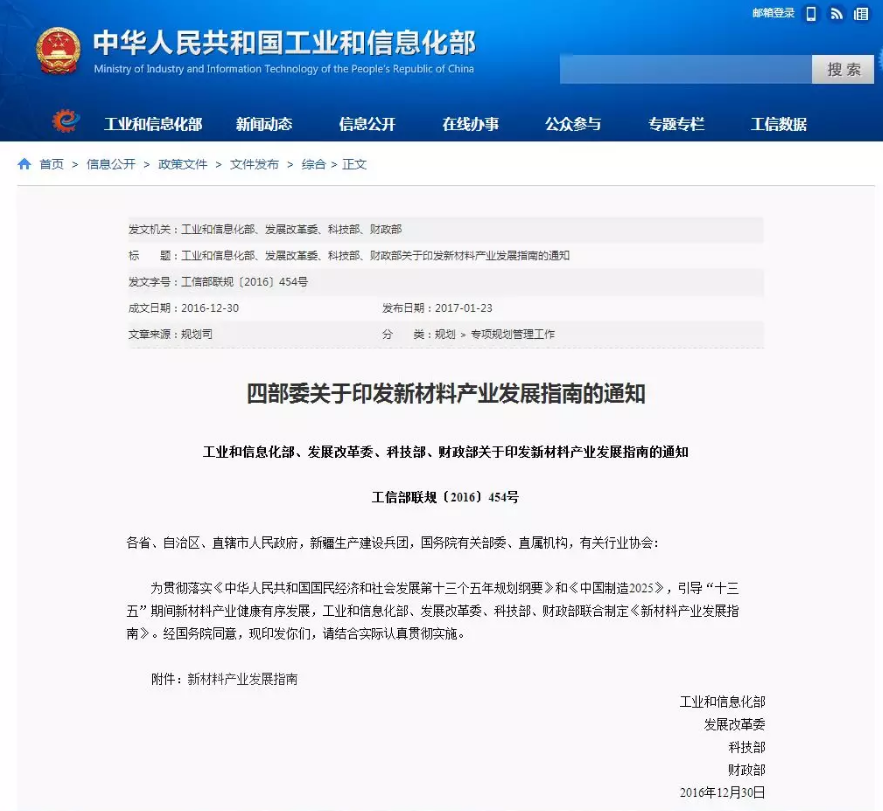Click the 分类 规划 专项规划管理工作 entry

468,334
